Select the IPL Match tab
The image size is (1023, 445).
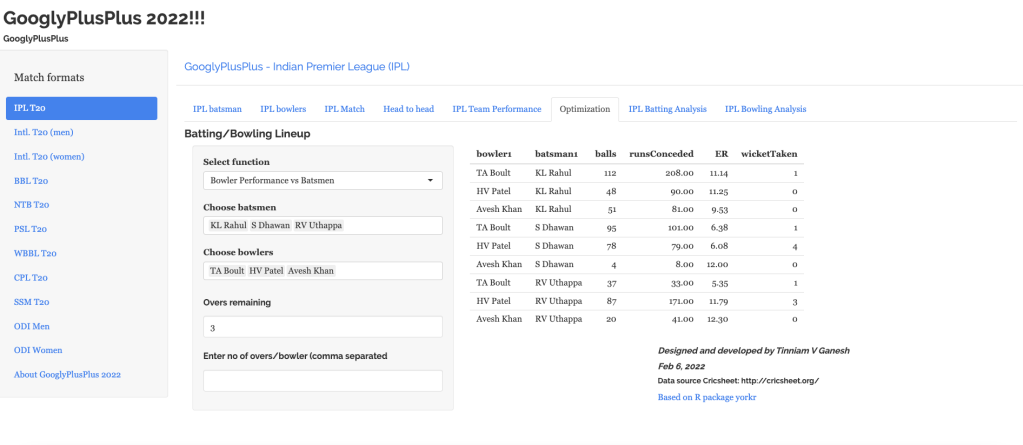344,109
